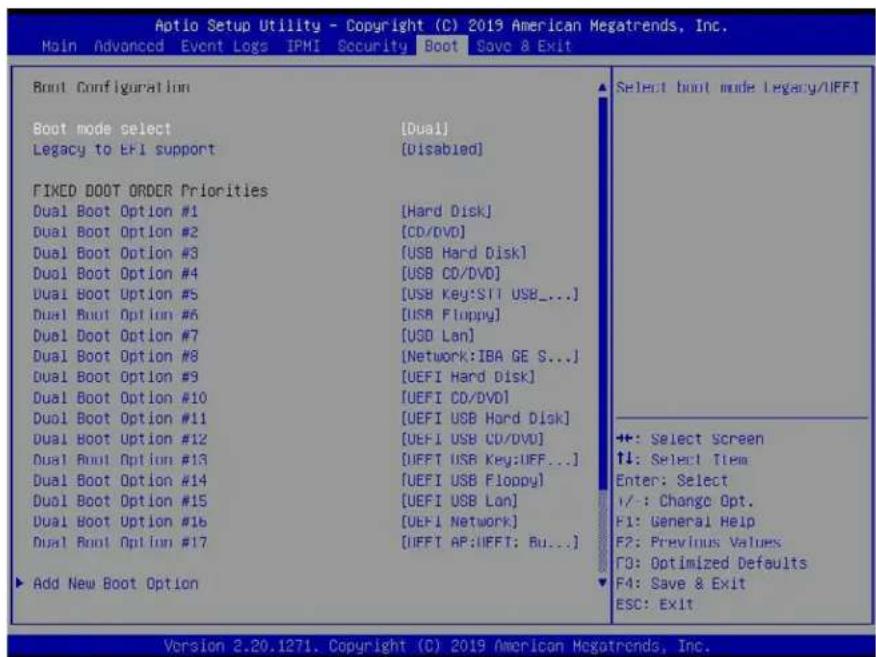
Task: Click the F1: General Help hint
Action: [x=685, y=522]
